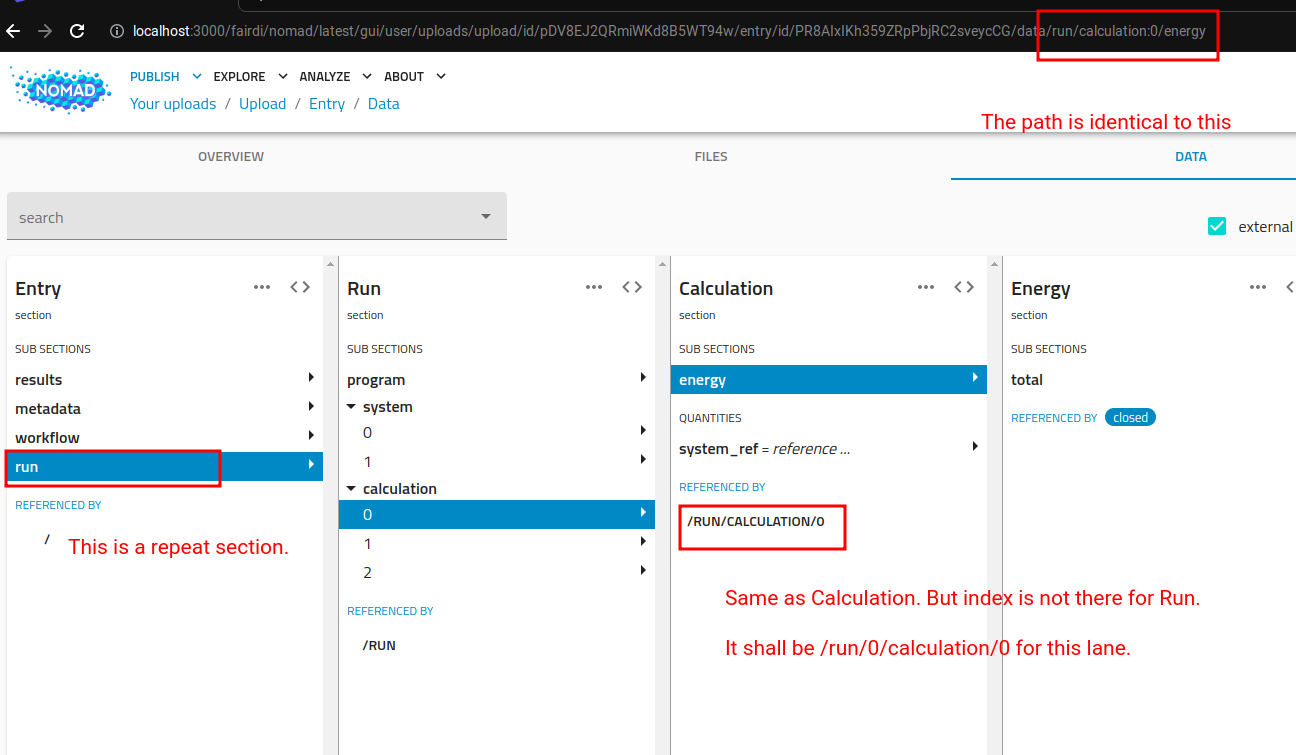Select results in Entry lane
Viewport: 1296px width, 755px height.
tap(165, 379)
